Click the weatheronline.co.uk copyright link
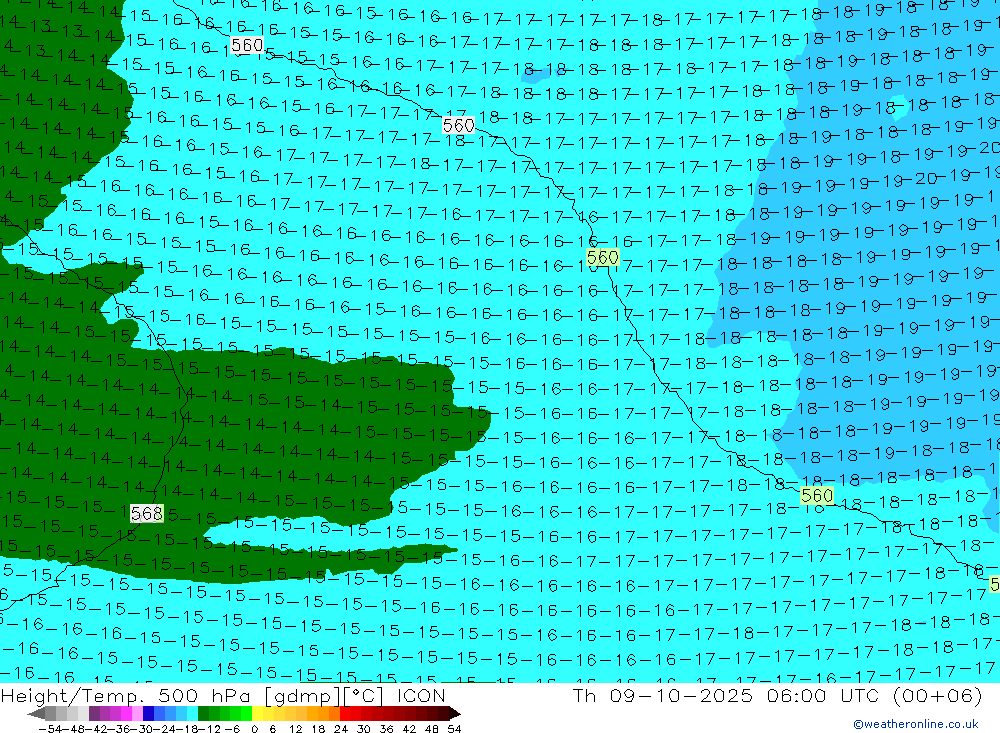The height and width of the screenshot is (733, 1000). (915, 724)
